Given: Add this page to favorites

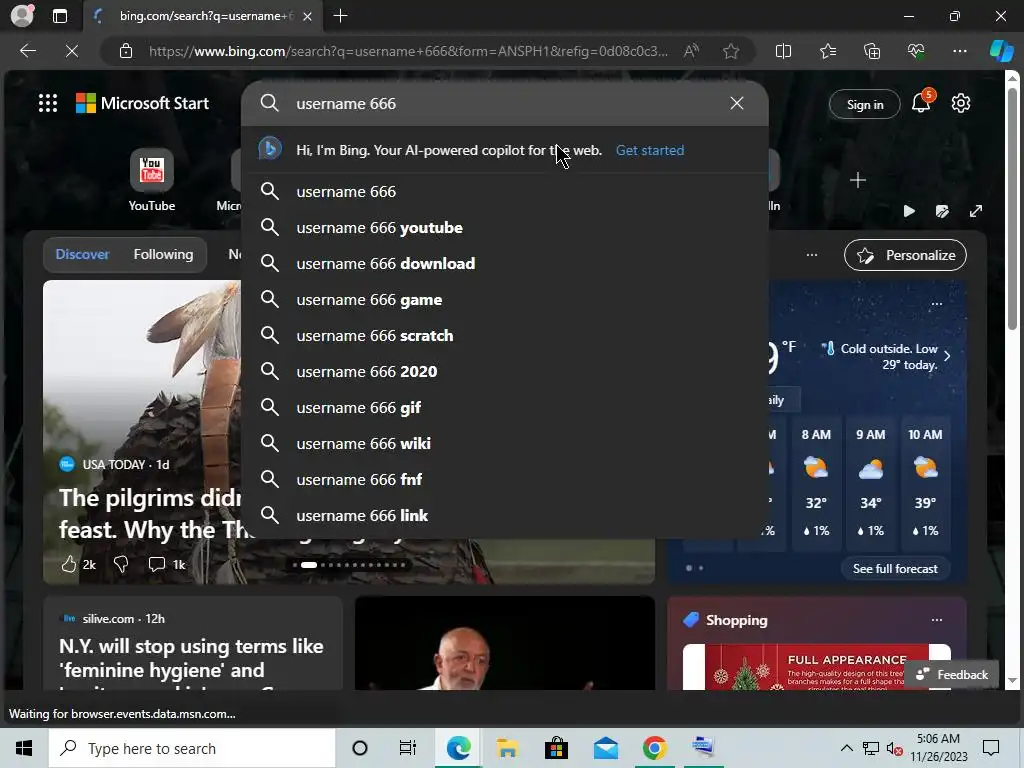Looking at the screenshot, I should (731, 51).
